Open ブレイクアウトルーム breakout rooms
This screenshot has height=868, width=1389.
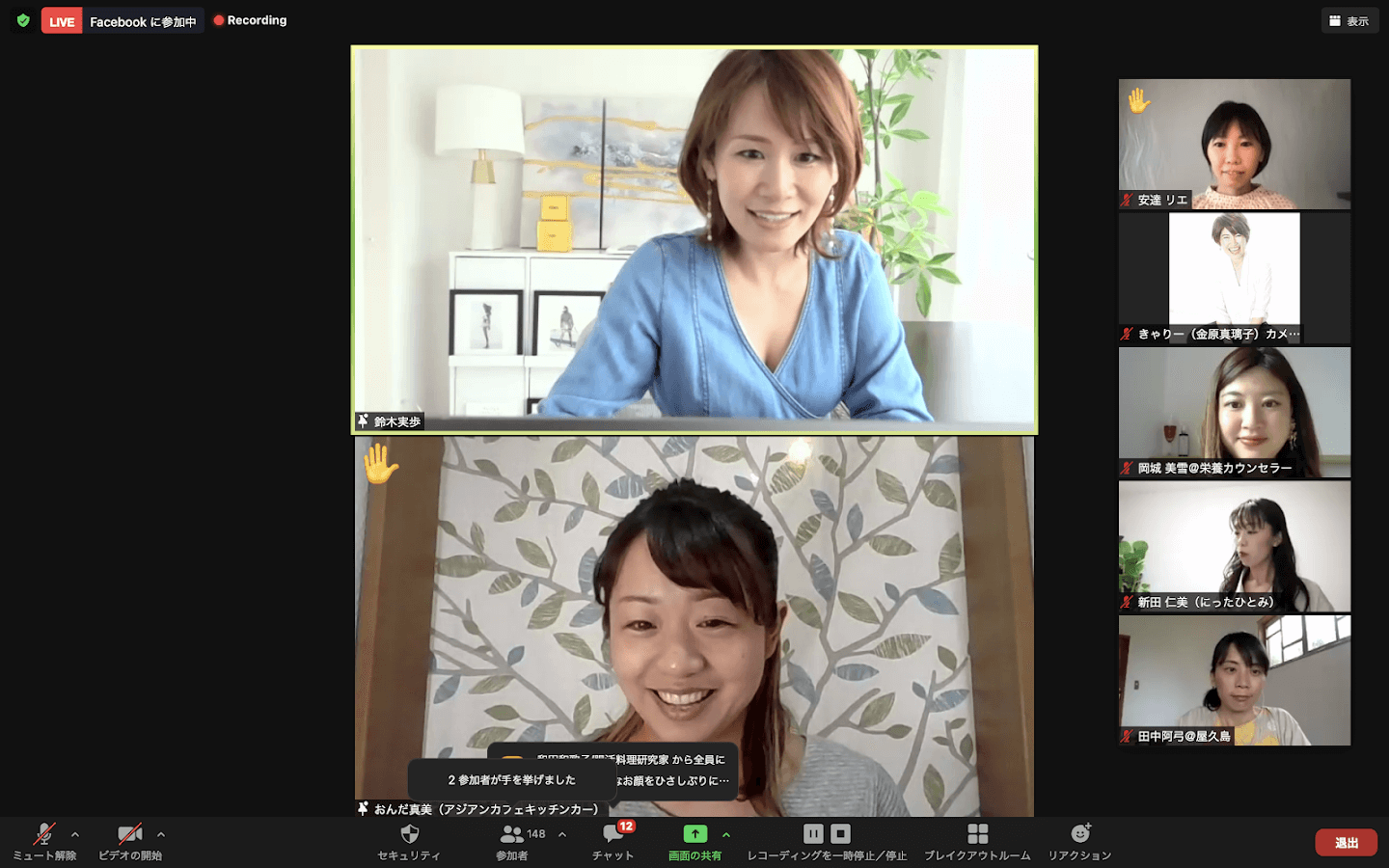tap(977, 842)
